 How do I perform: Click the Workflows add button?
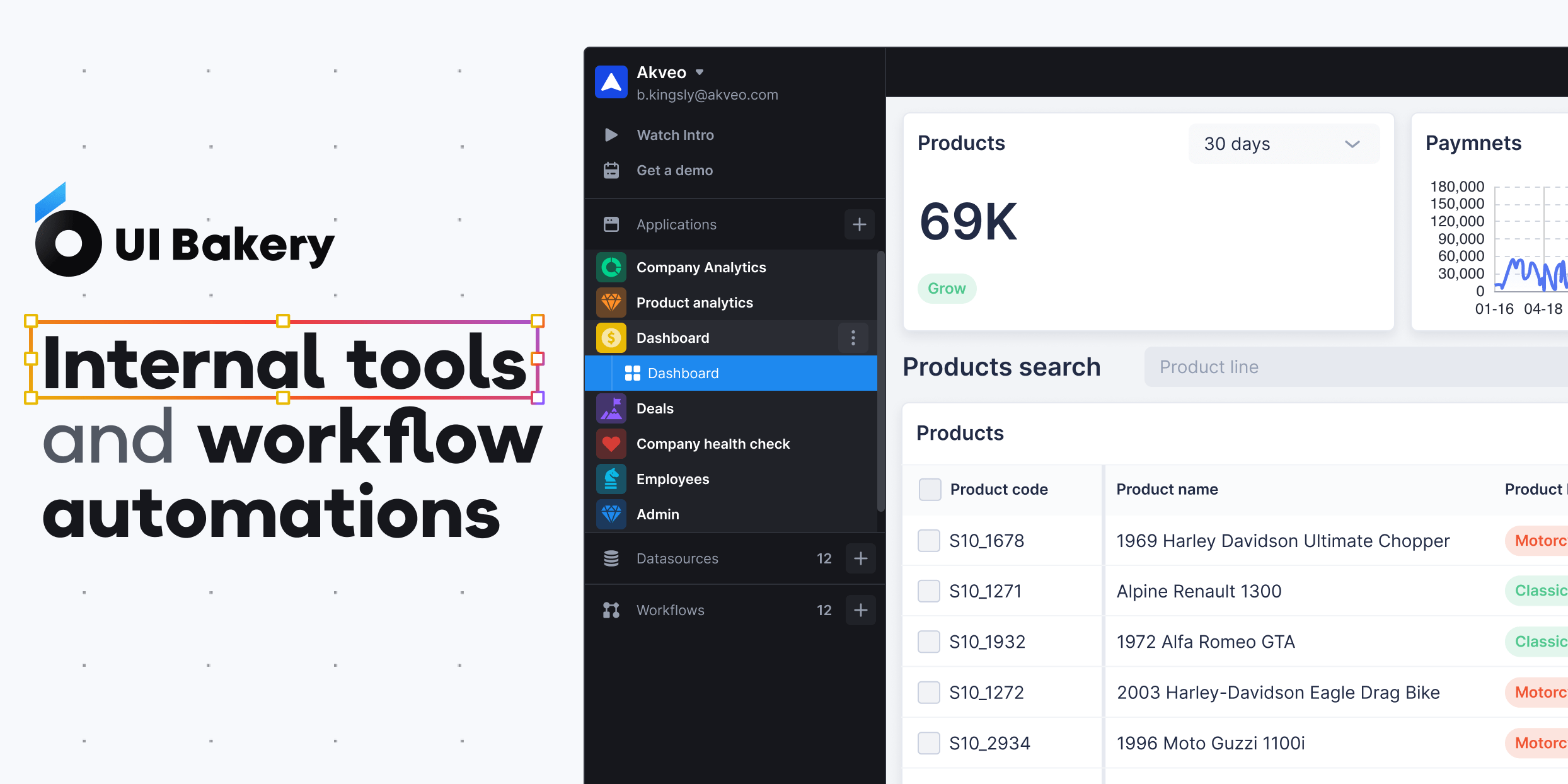point(861,608)
